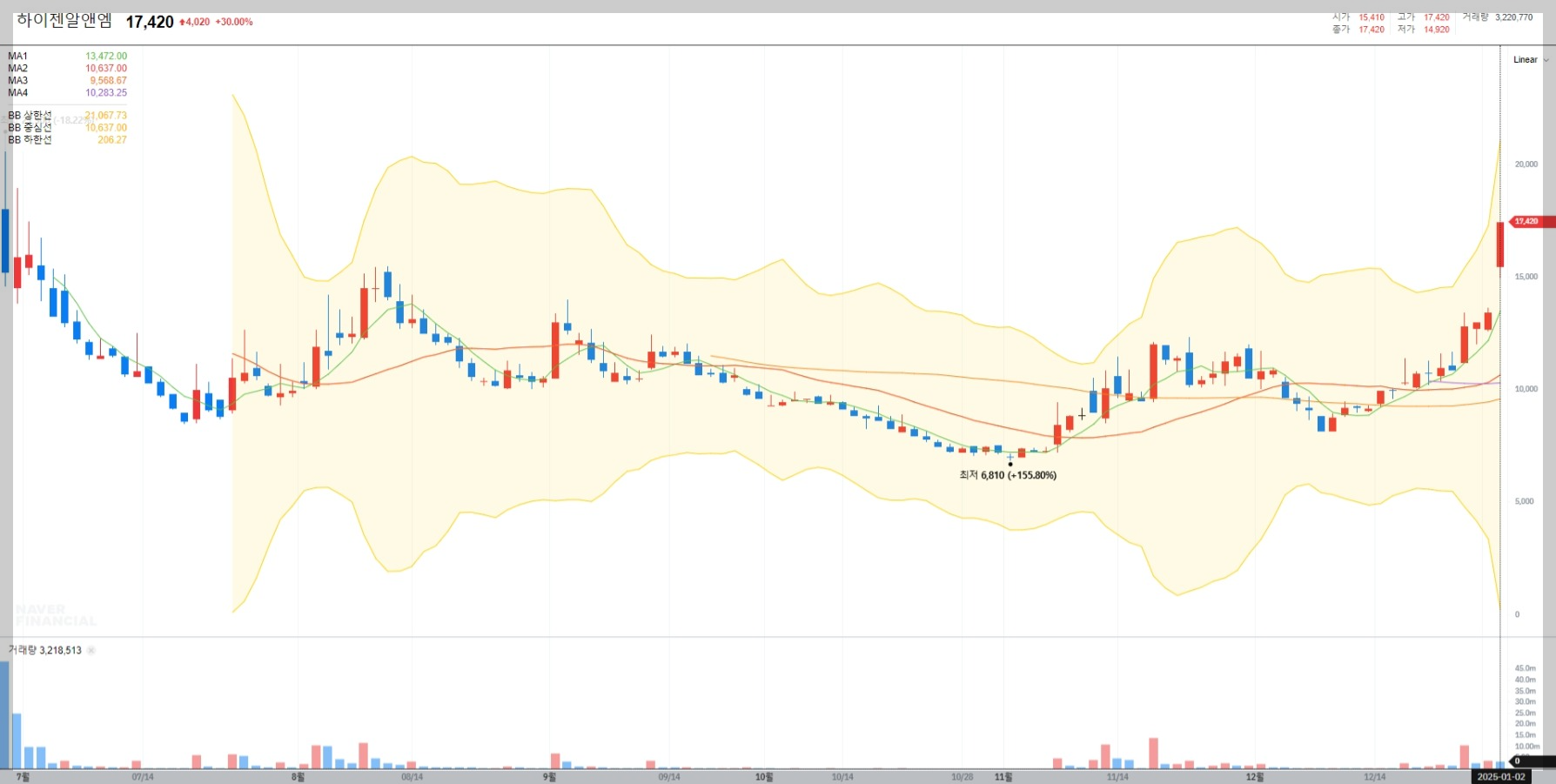This screenshot has height=784, width=1556.
Task: Click MA3 value 9,568.67
Action: 109,80
